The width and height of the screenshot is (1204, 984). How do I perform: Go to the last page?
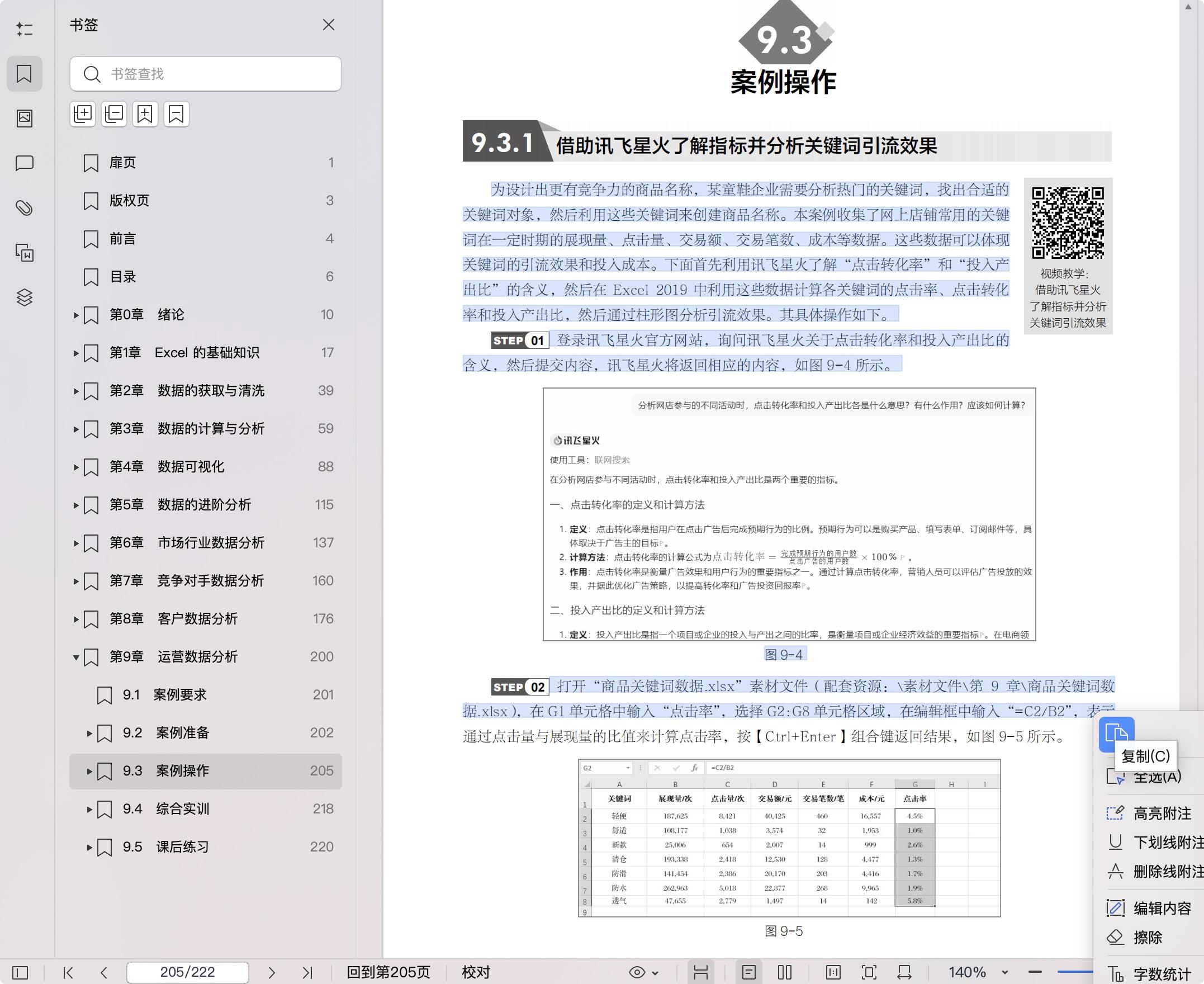click(307, 973)
